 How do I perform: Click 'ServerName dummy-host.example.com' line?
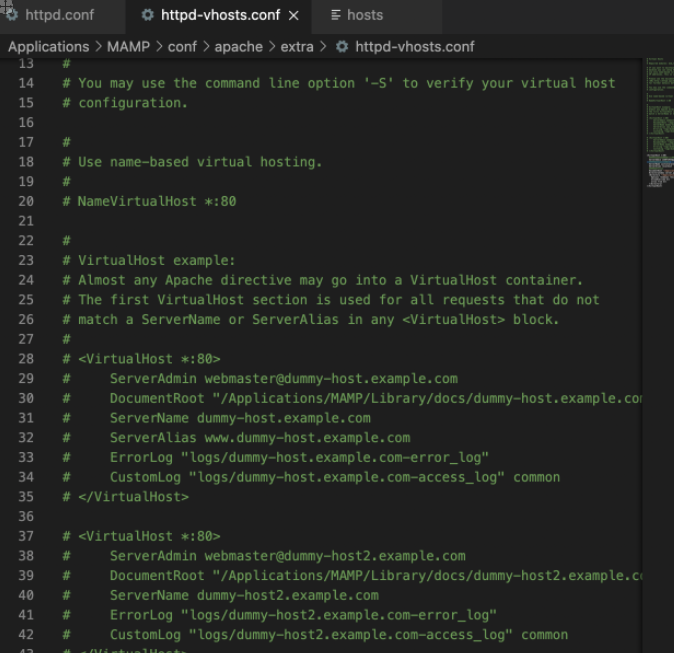(217, 418)
